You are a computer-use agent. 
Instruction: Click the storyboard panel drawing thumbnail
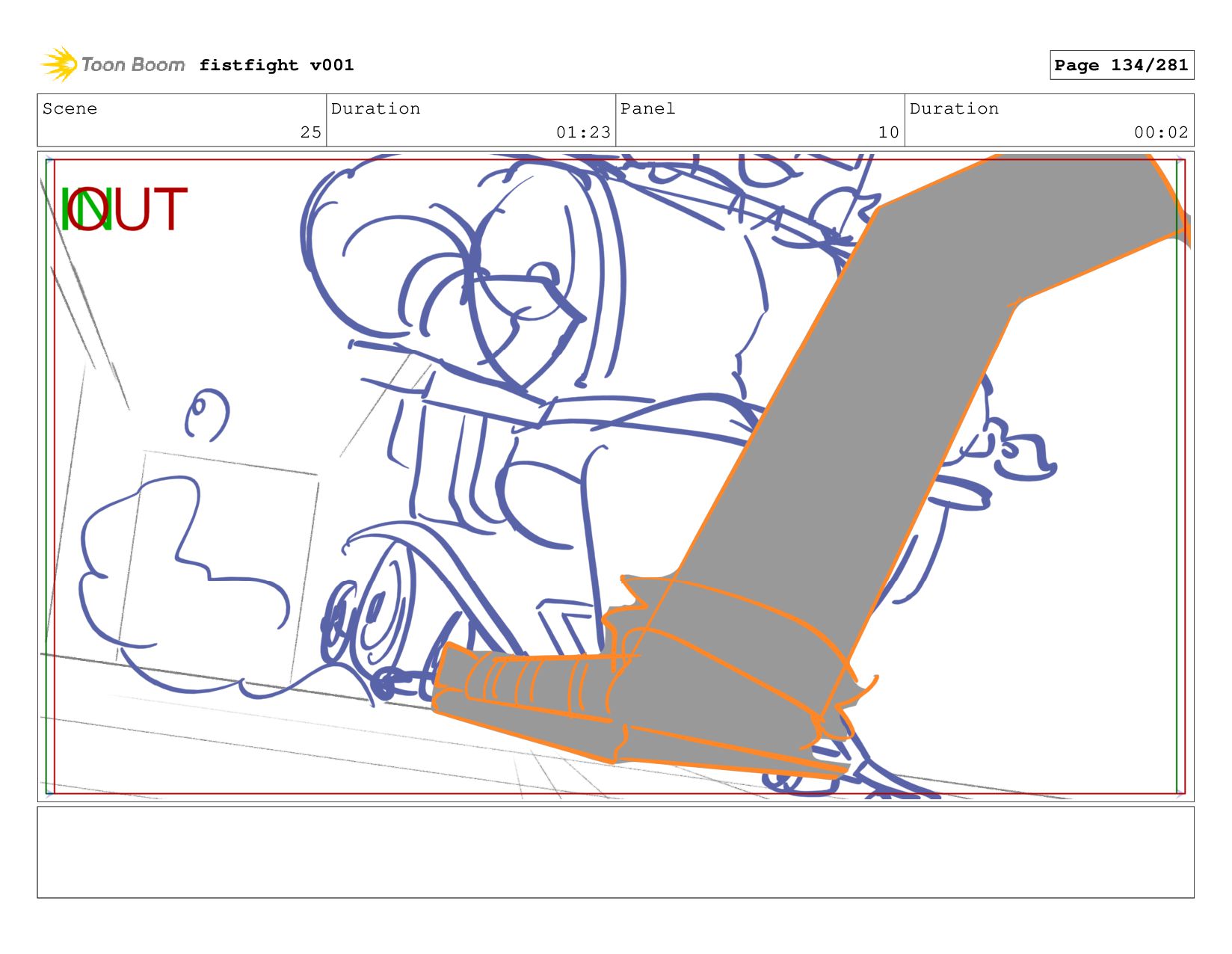click(615, 476)
